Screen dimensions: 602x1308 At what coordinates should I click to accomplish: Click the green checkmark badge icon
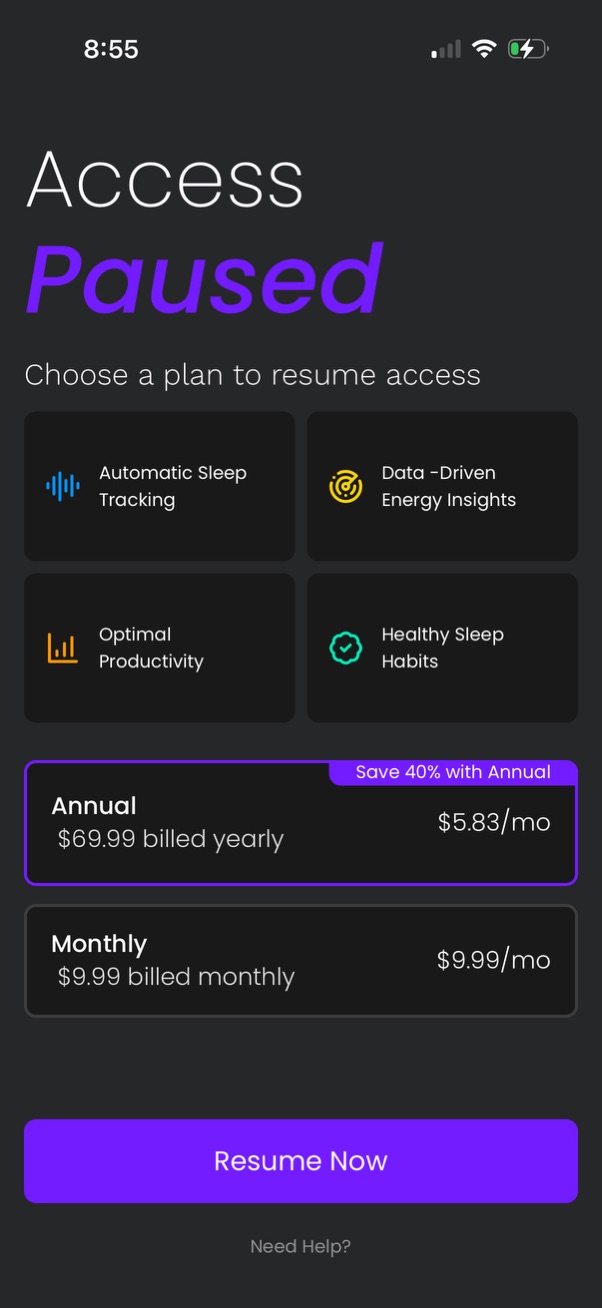tap(344, 647)
